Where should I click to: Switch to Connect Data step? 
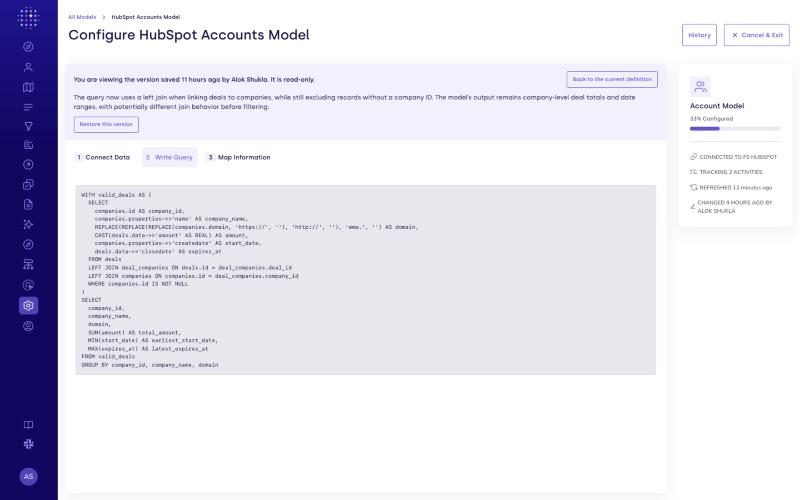pos(102,157)
